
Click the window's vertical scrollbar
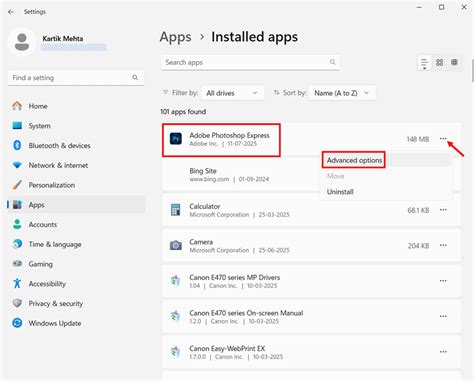point(472,71)
